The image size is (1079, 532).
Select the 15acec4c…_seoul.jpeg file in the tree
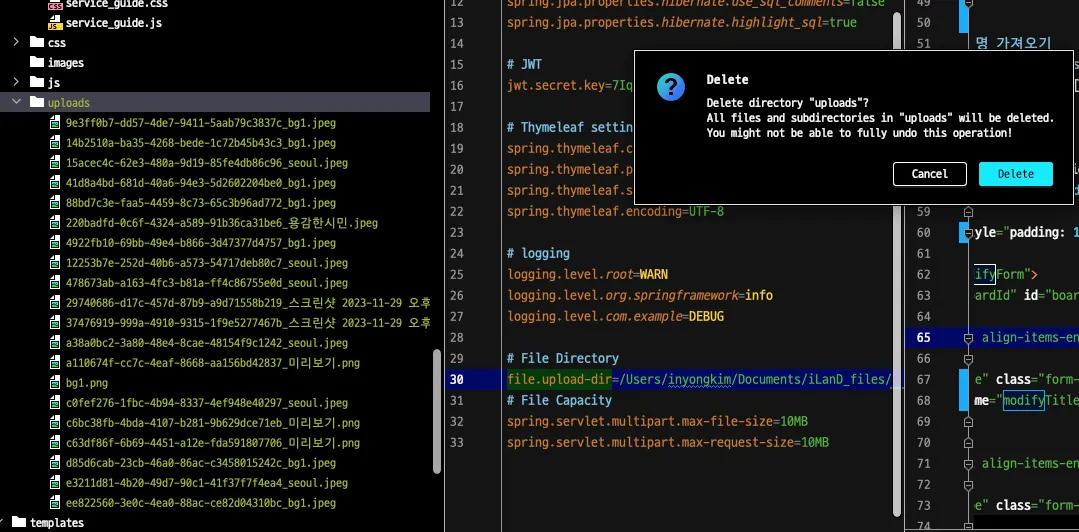206,162
